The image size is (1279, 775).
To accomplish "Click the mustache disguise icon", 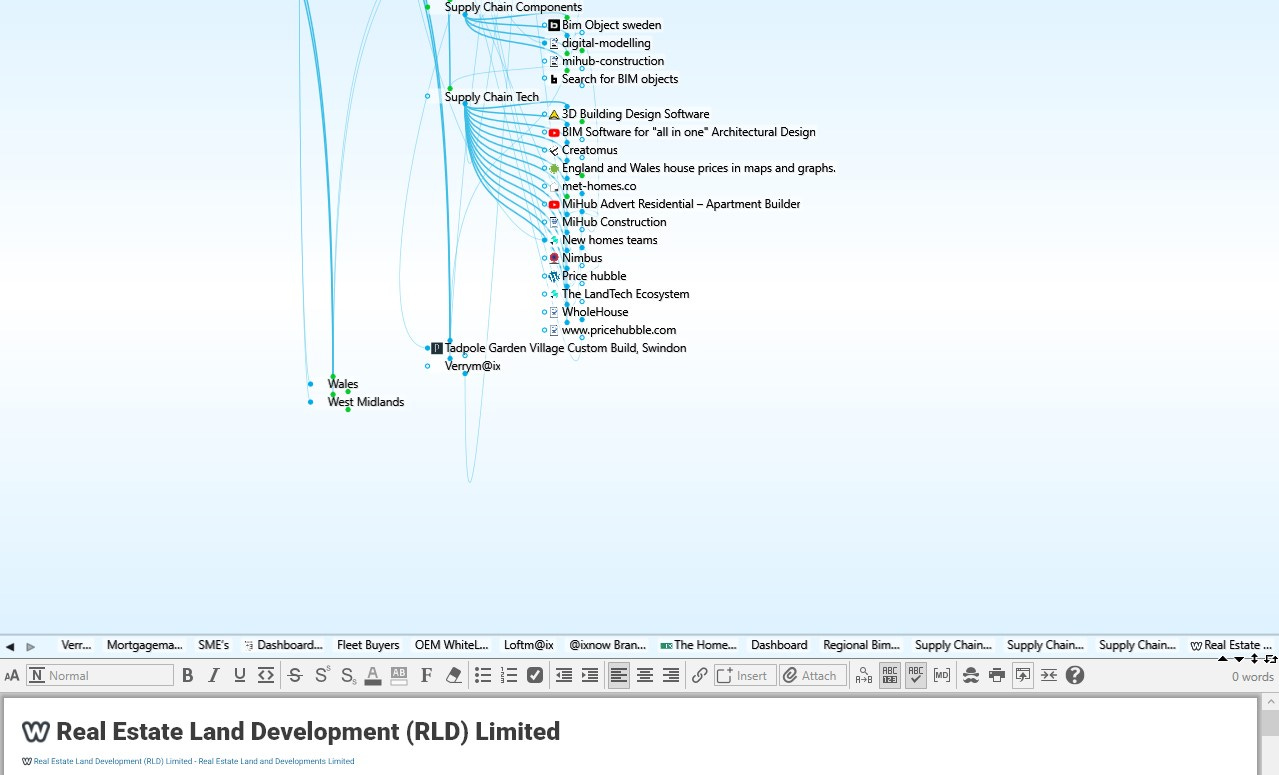I will click(x=971, y=676).
